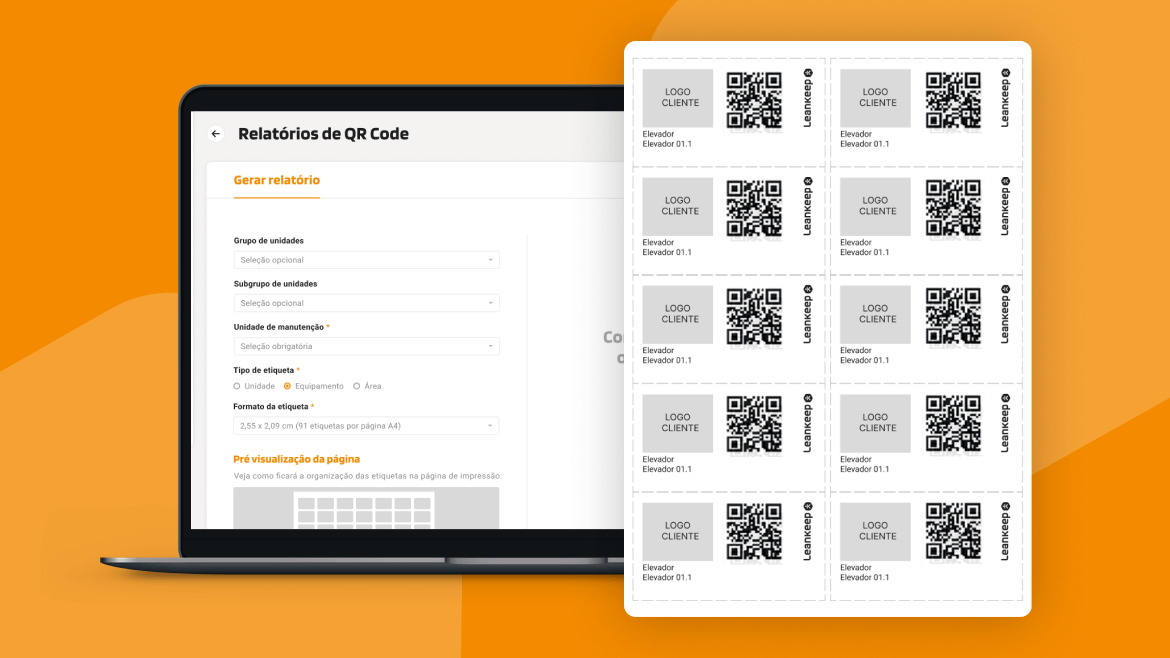Open the Unidade de manutenção dropdown

[x=366, y=346]
